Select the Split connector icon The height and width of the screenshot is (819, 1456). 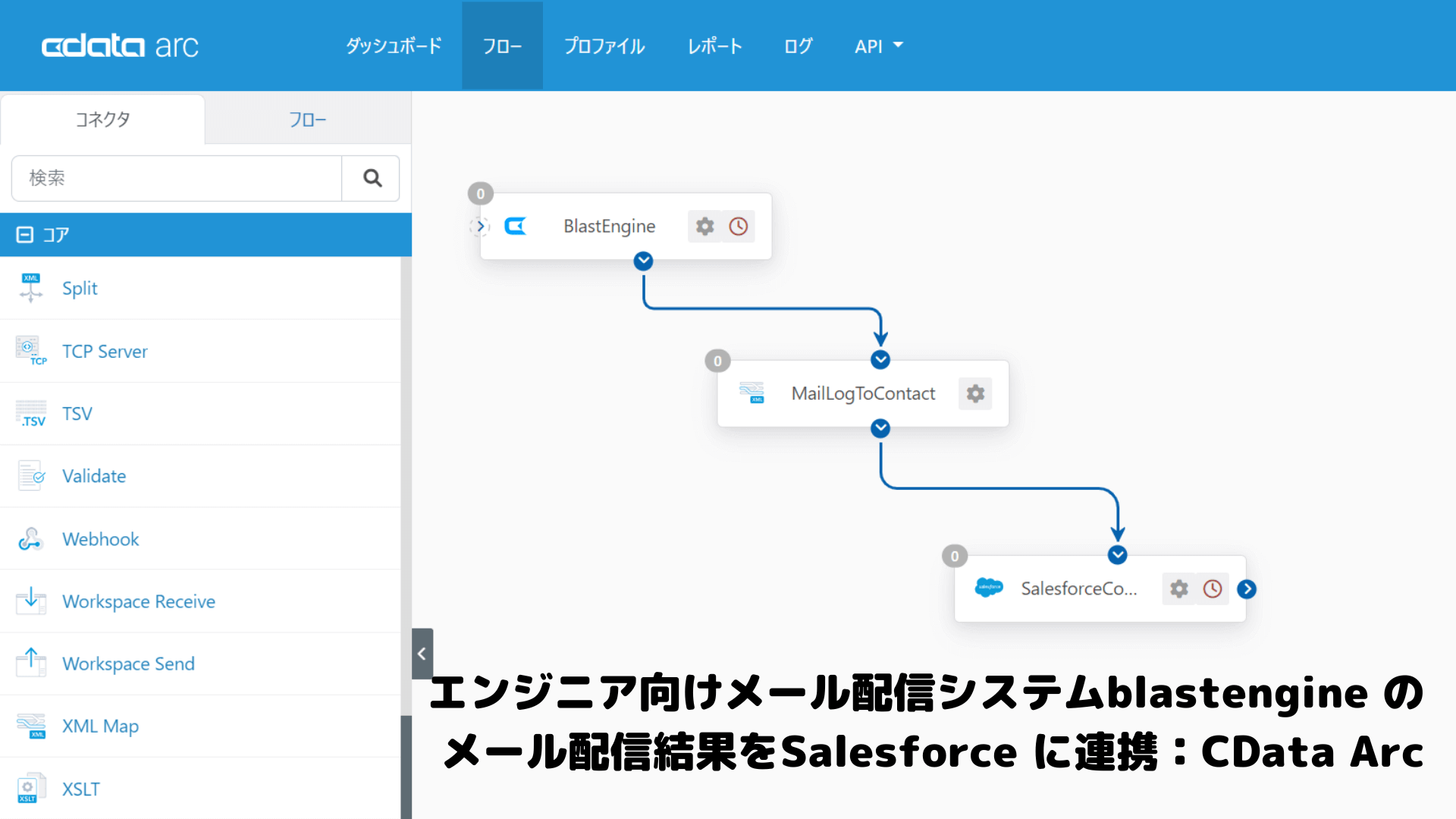pyautogui.click(x=31, y=288)
